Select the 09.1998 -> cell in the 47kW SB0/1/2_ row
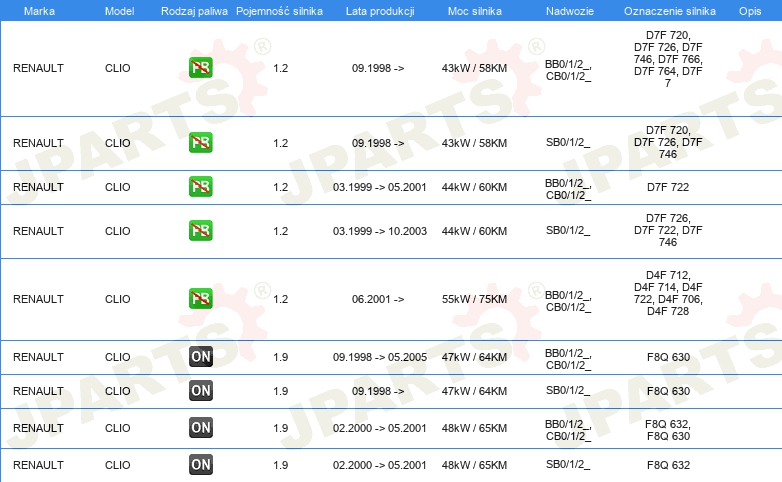This screenshot has width=782, height=482. click(378, 391)
